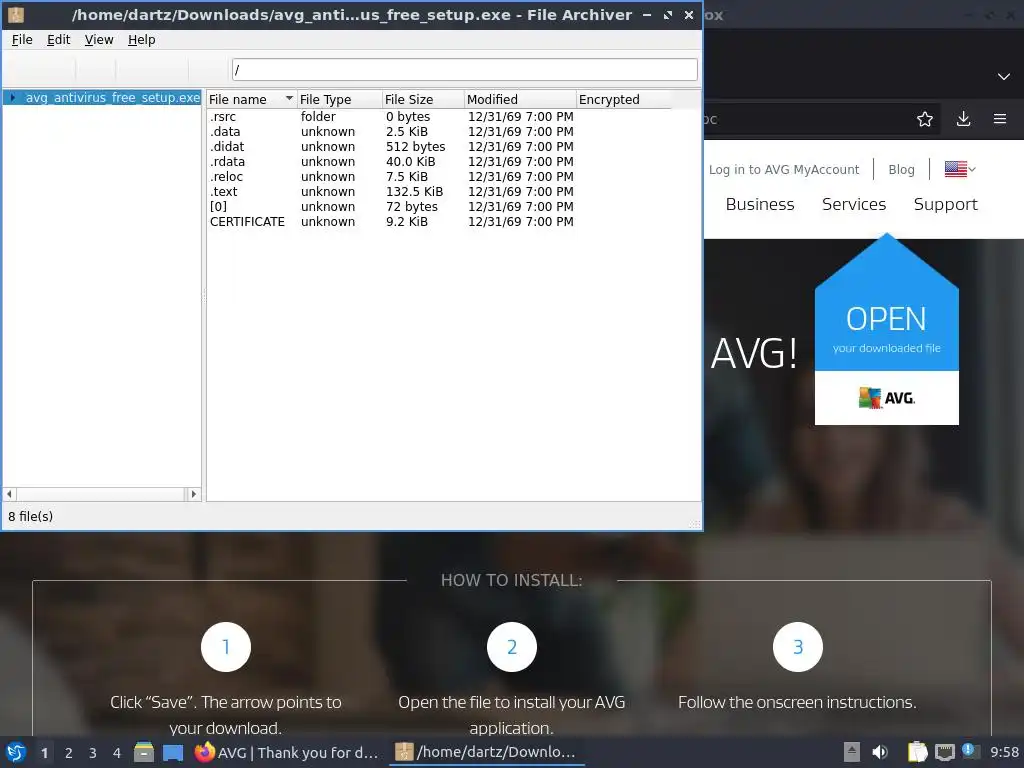Open the Edit menu
Screen dimensions: 1024x768
tap(58, 40)
